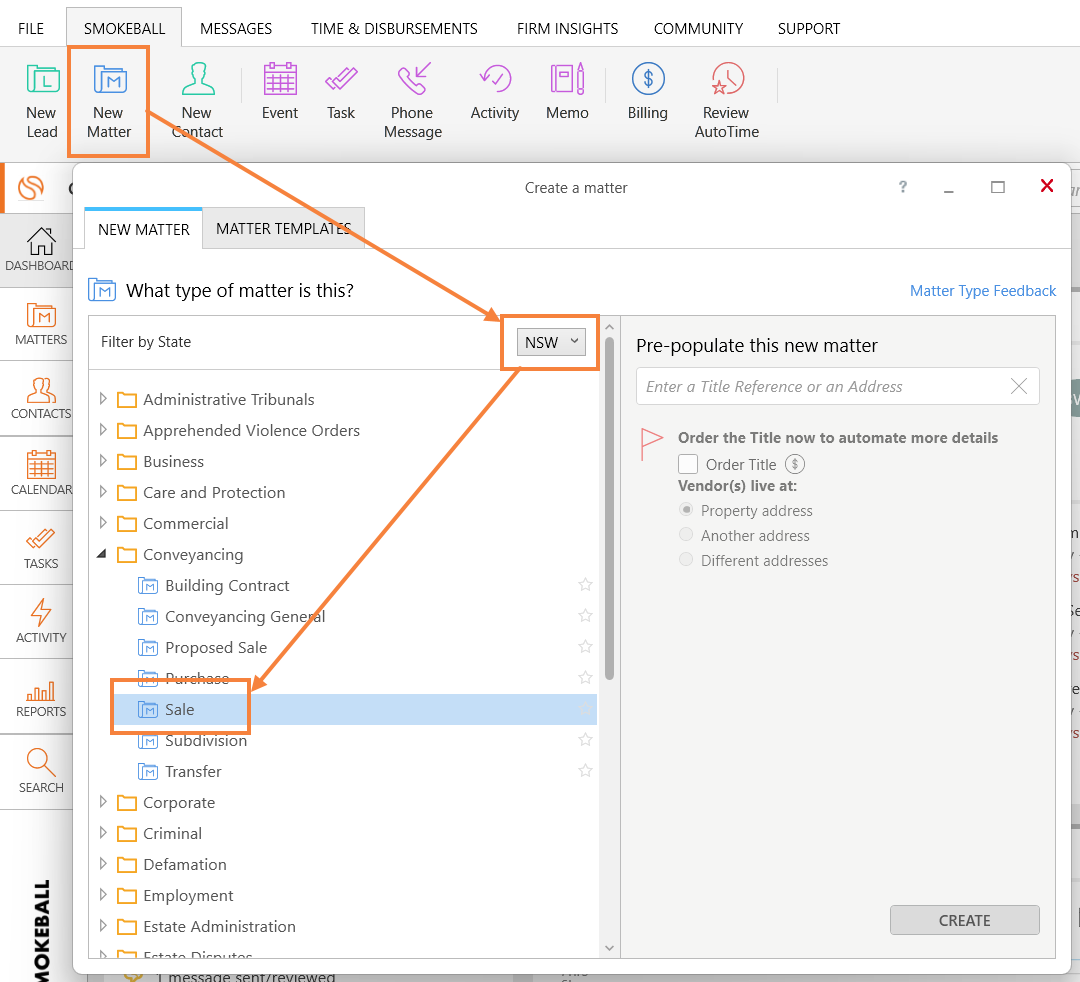Image resolution: width=1080 pixels, height=982 pixels.
Task: Expand the Business folder
Action: point(103,461)
